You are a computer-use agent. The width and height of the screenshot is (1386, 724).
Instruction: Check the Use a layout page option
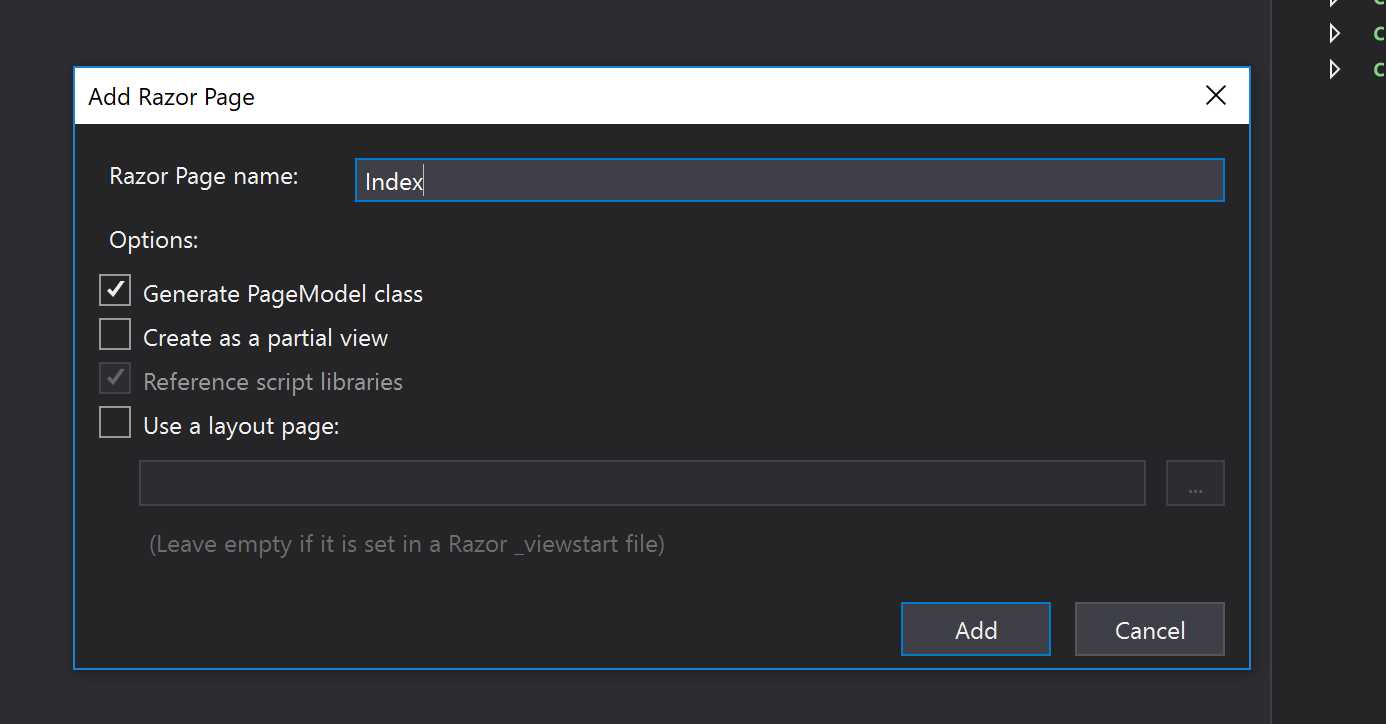coord(114,421)
